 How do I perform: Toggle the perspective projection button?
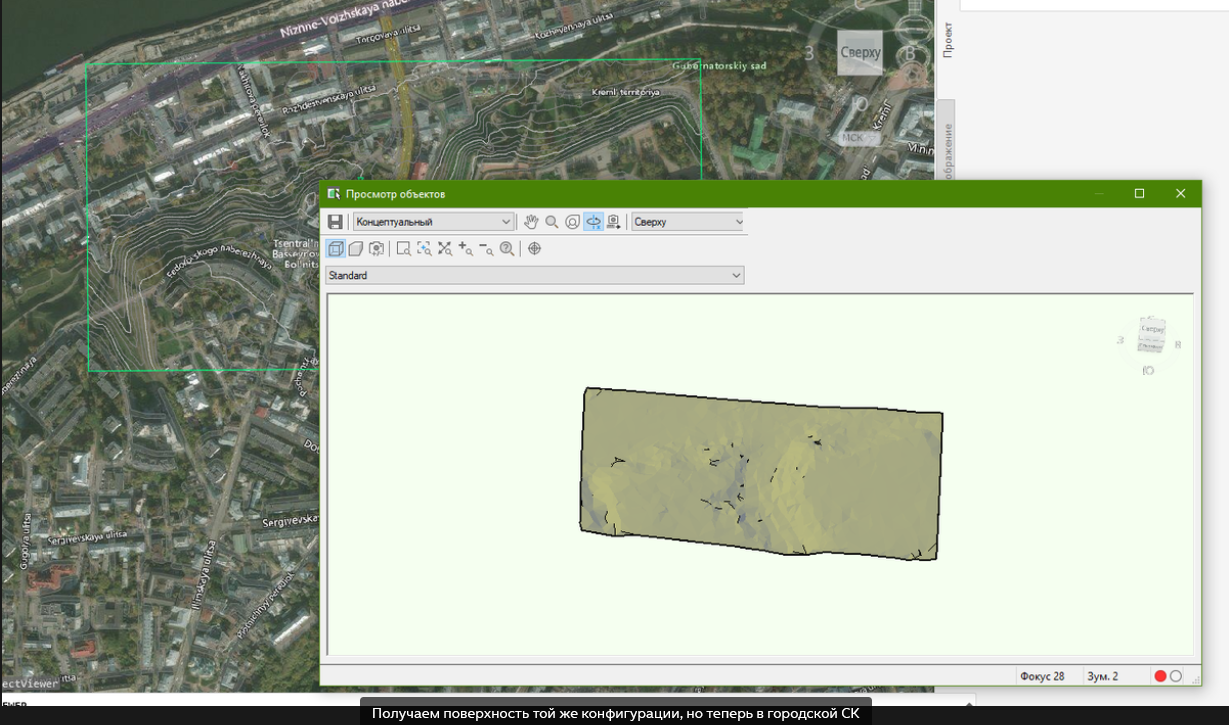coord(356,249)
